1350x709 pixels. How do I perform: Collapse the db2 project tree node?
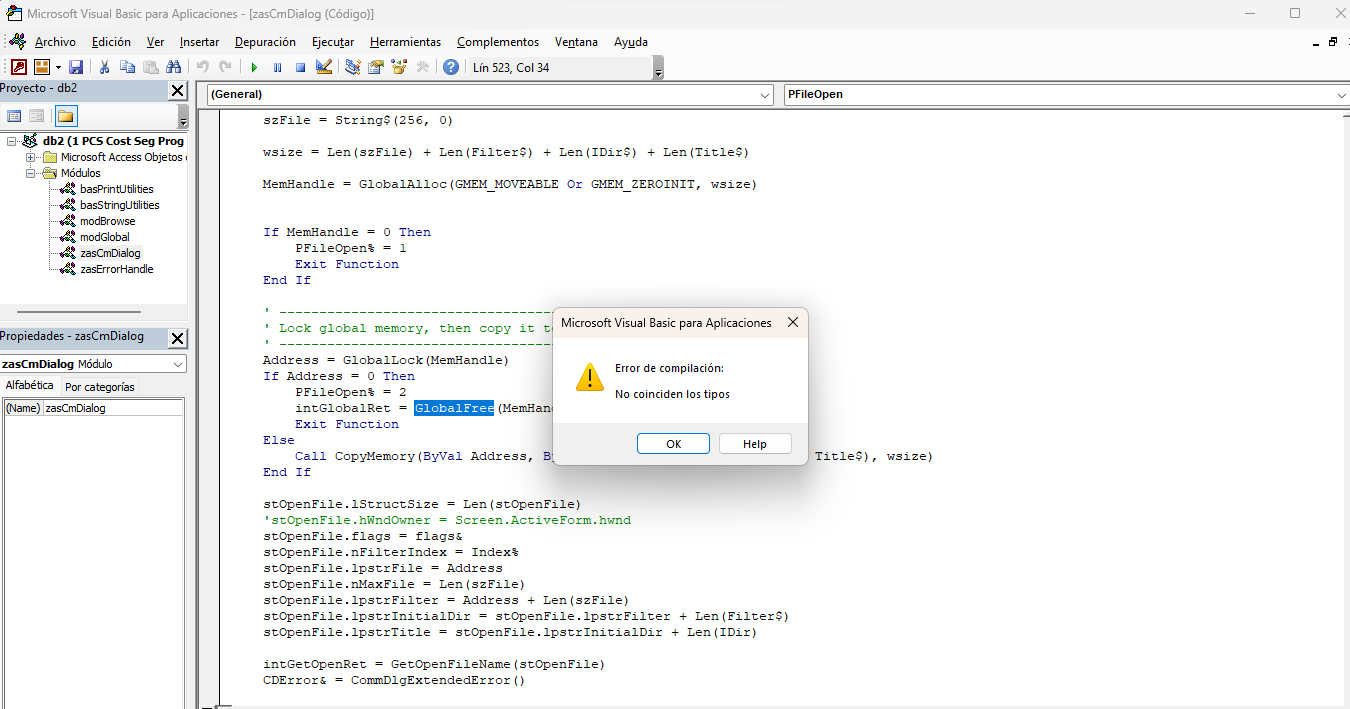(x=12, y=141)
